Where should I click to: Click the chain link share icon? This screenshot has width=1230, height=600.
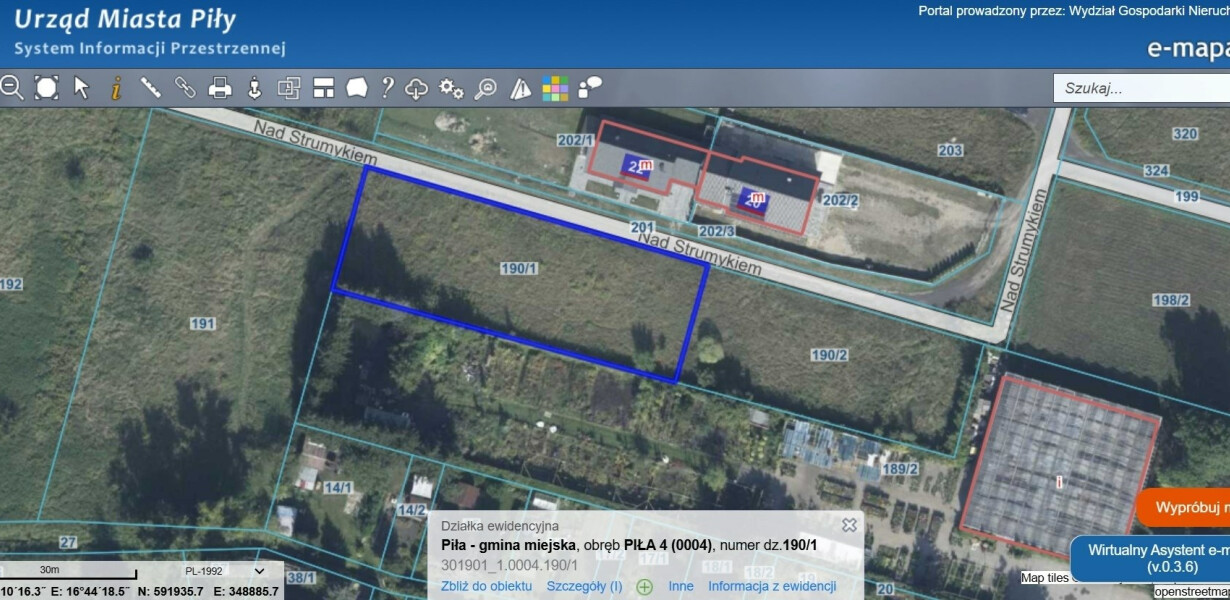click(x=185, y=88)
